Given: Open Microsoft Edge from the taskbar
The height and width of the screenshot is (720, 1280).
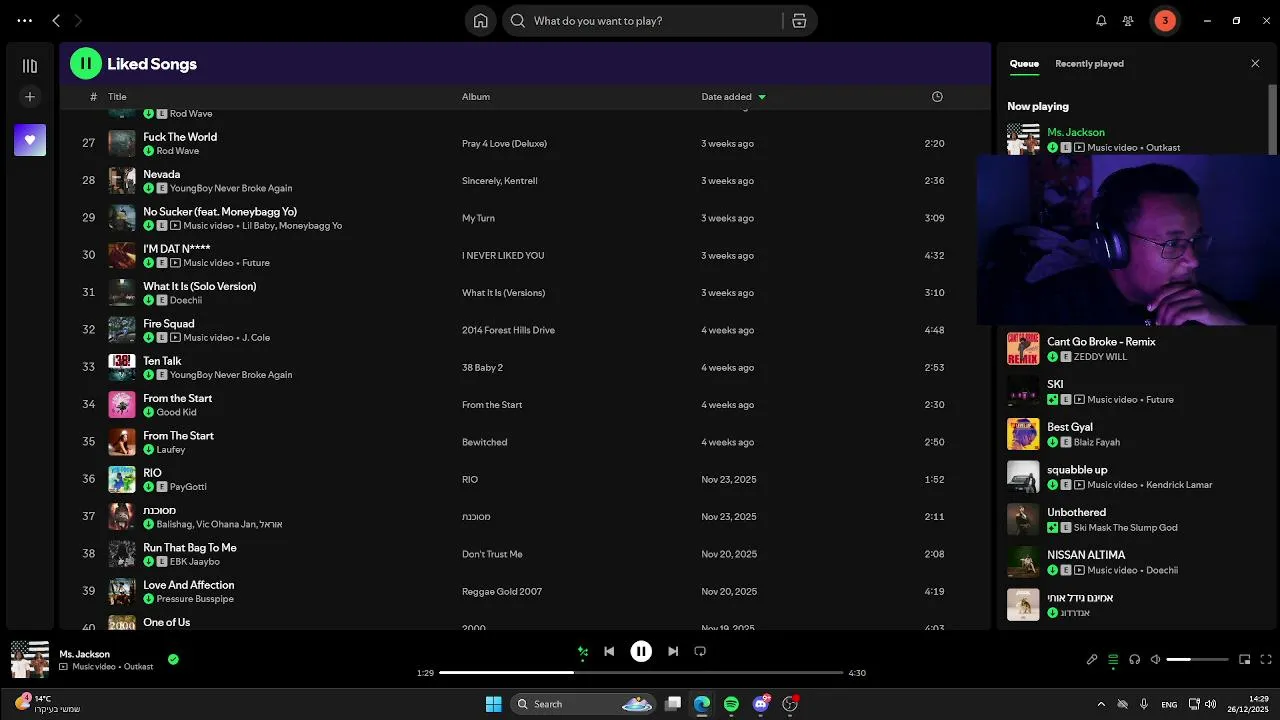Looking at the screenshot, I should pyautogui.click(x=702, y=704).
